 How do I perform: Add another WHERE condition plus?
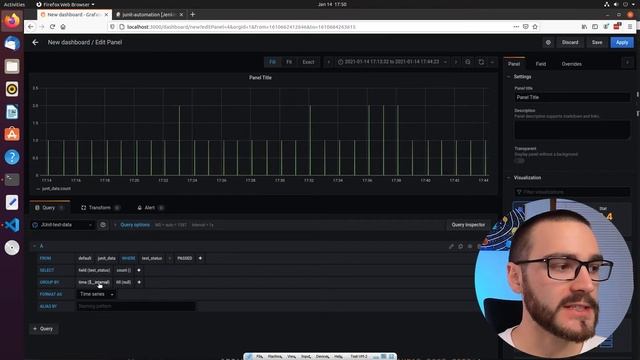pyautogui.click(x=200, y=258)
